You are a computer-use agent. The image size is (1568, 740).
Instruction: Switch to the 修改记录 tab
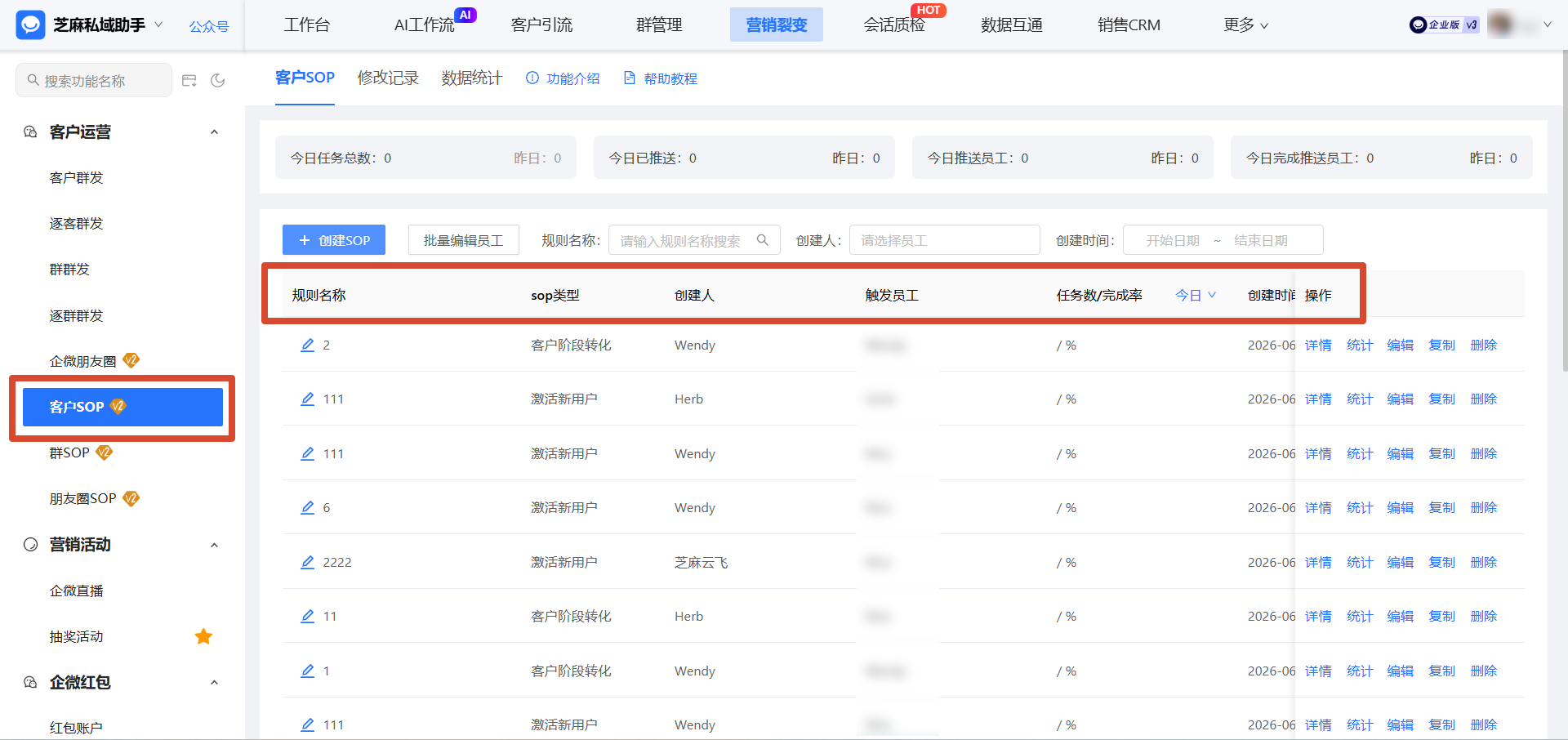click(388, 78)
